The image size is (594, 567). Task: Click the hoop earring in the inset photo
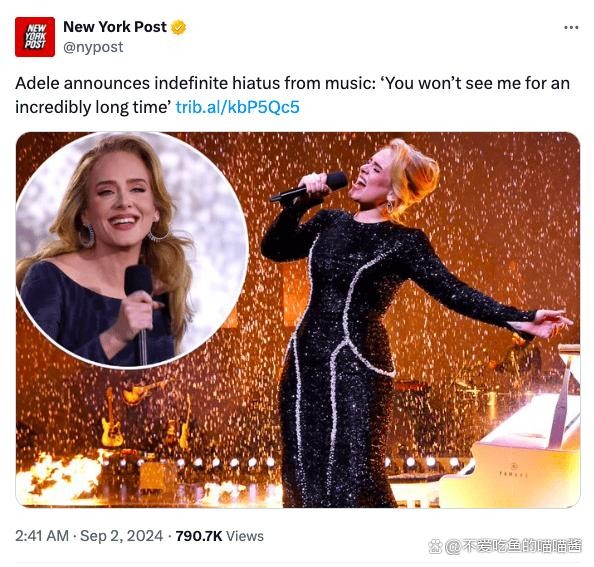(x=88, y=236)
